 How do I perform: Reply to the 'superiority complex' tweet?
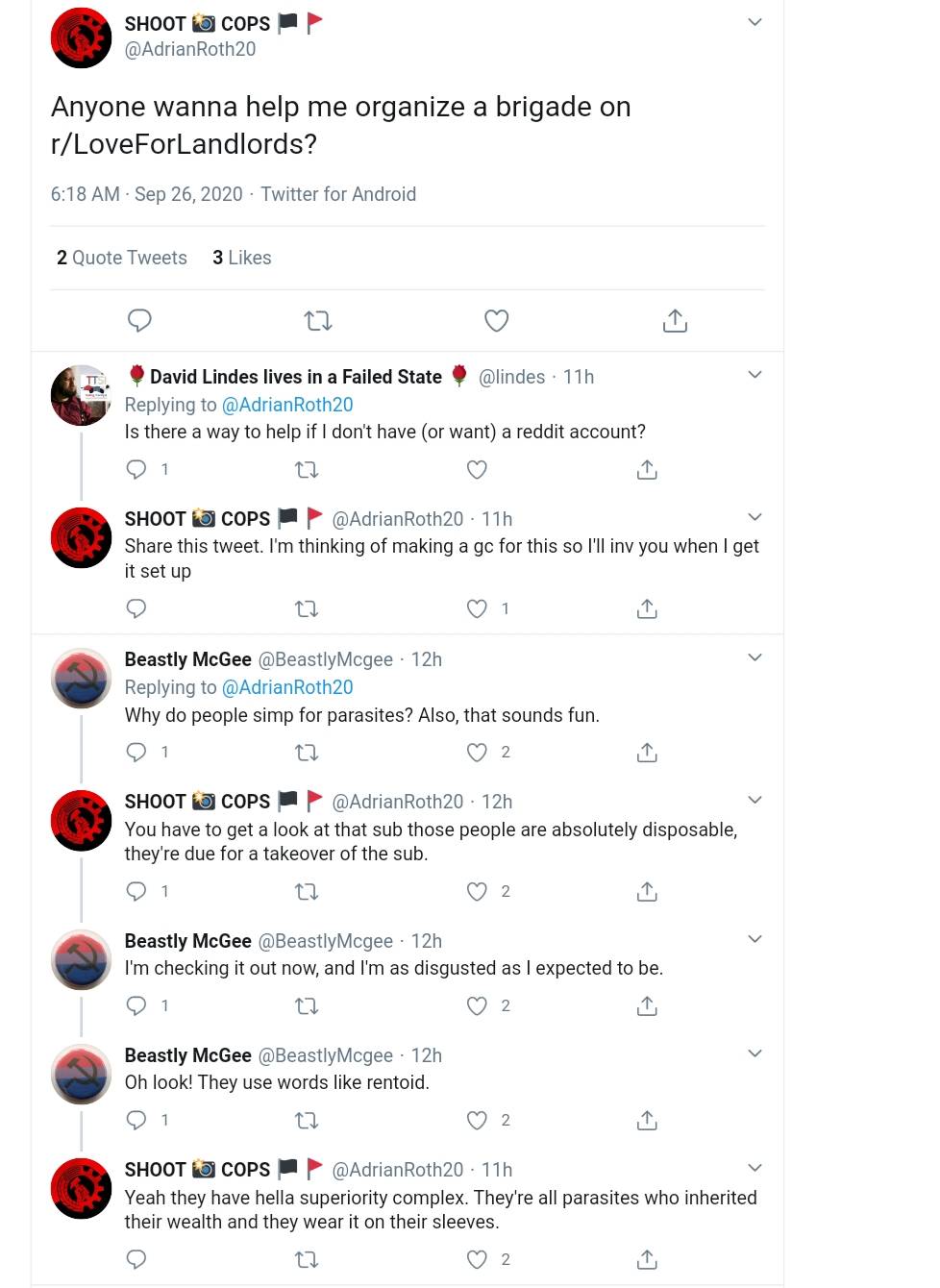pyautogui.click(x=136, y=1259)
